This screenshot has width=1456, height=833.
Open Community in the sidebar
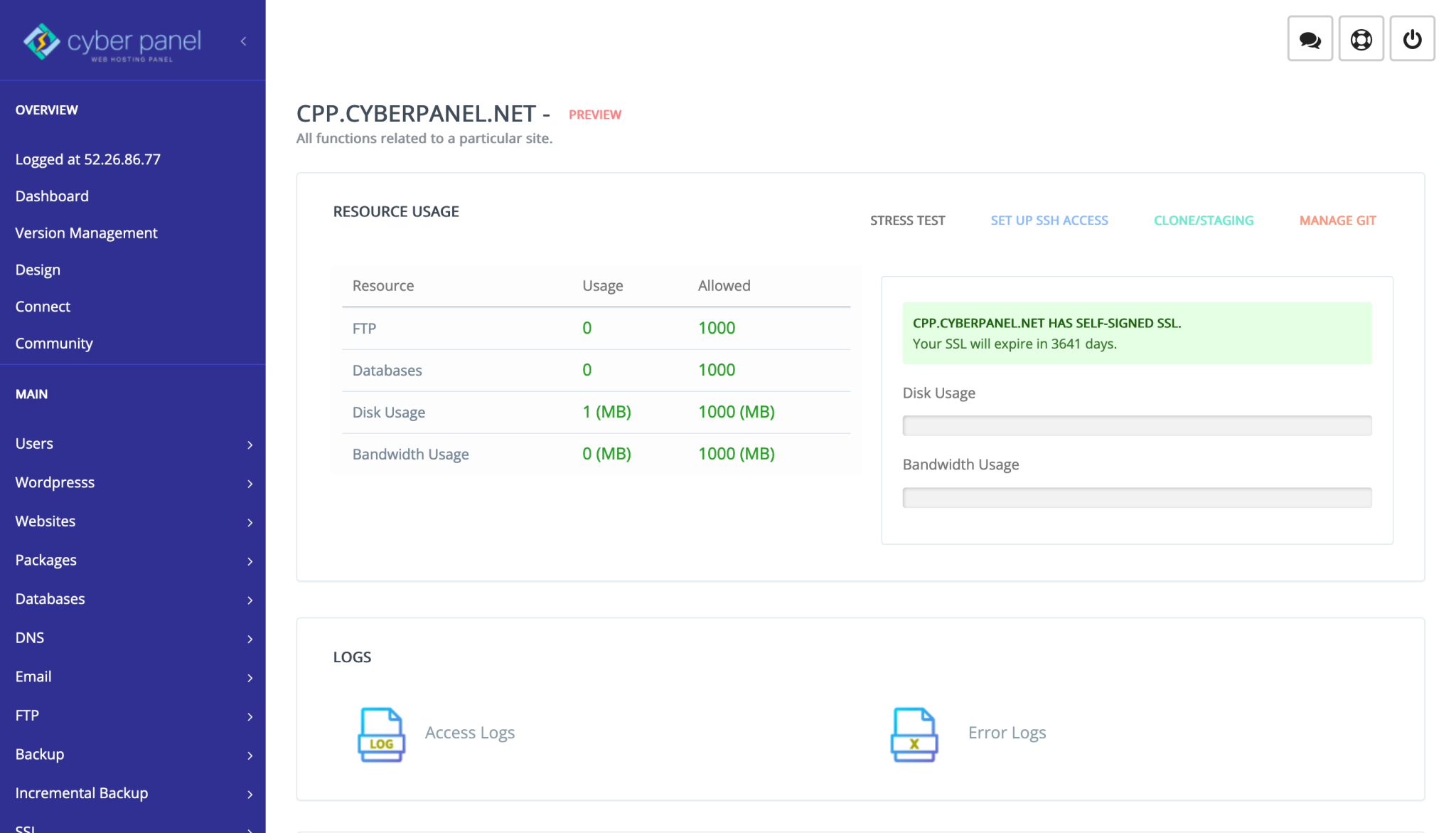pos(54,344)
